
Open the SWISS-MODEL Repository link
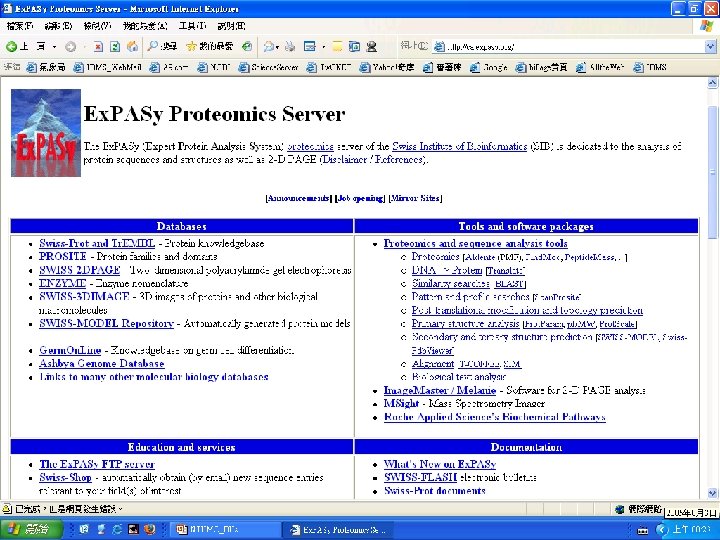pos(107,323)
